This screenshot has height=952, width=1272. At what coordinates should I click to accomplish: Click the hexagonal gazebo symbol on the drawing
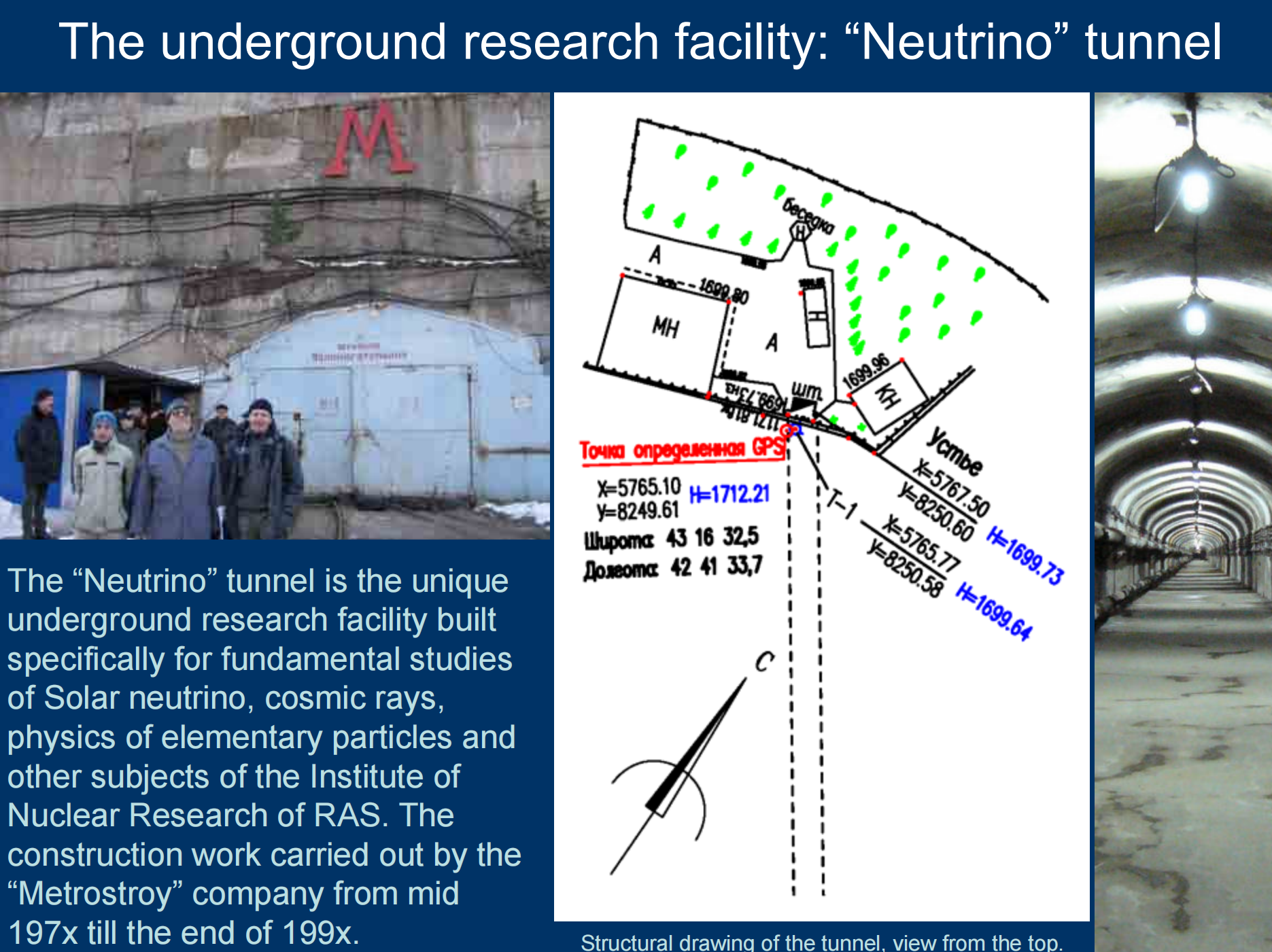(x=800, y=232)
